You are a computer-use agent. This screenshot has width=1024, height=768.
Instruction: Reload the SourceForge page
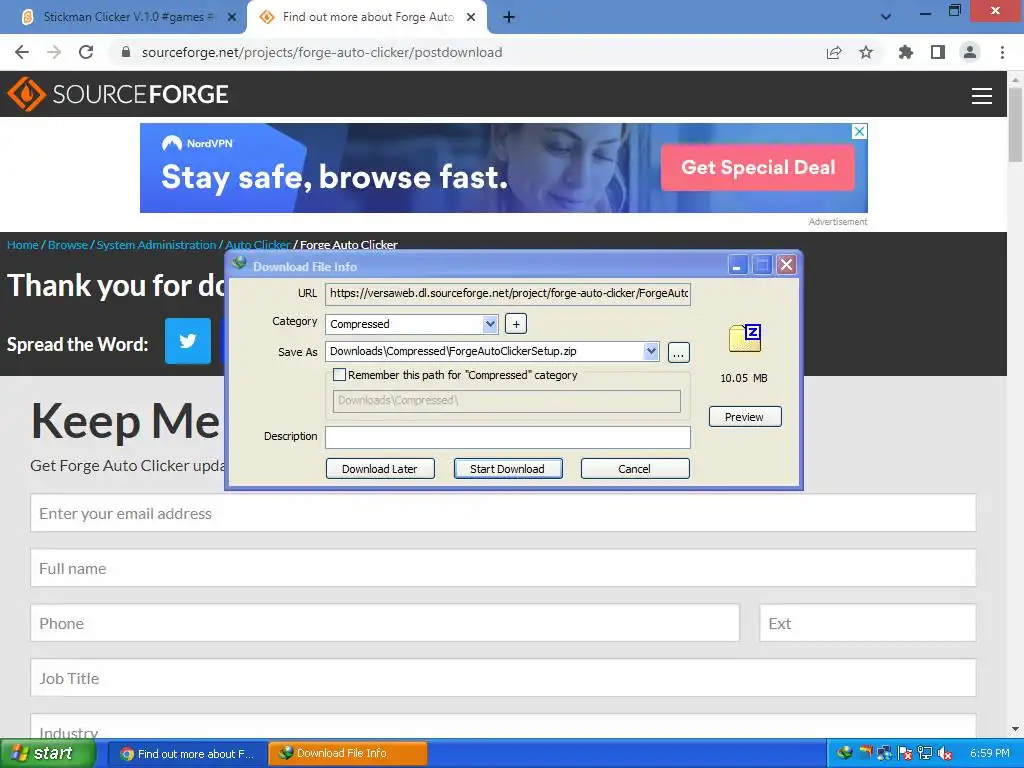pos(86,52)
